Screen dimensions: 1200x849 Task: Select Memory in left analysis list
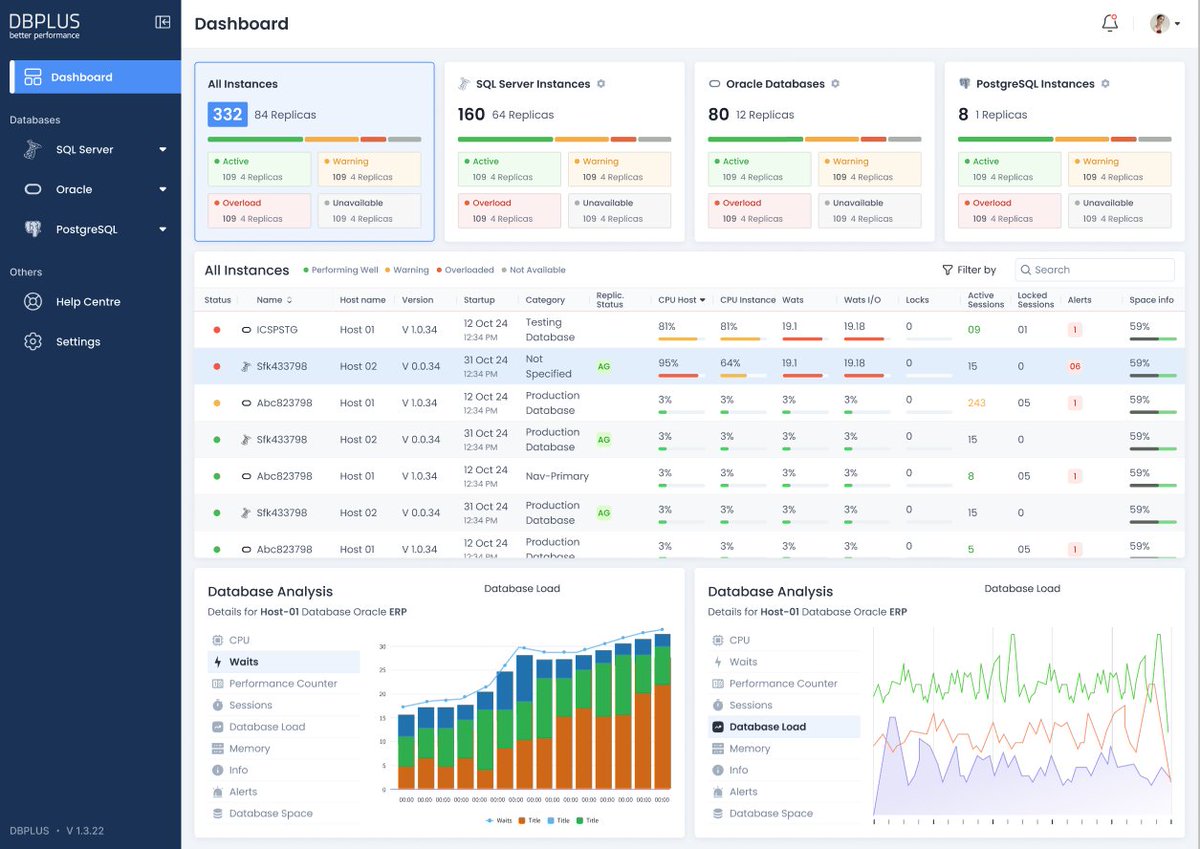pyautogui.click(x=284, y=748)
